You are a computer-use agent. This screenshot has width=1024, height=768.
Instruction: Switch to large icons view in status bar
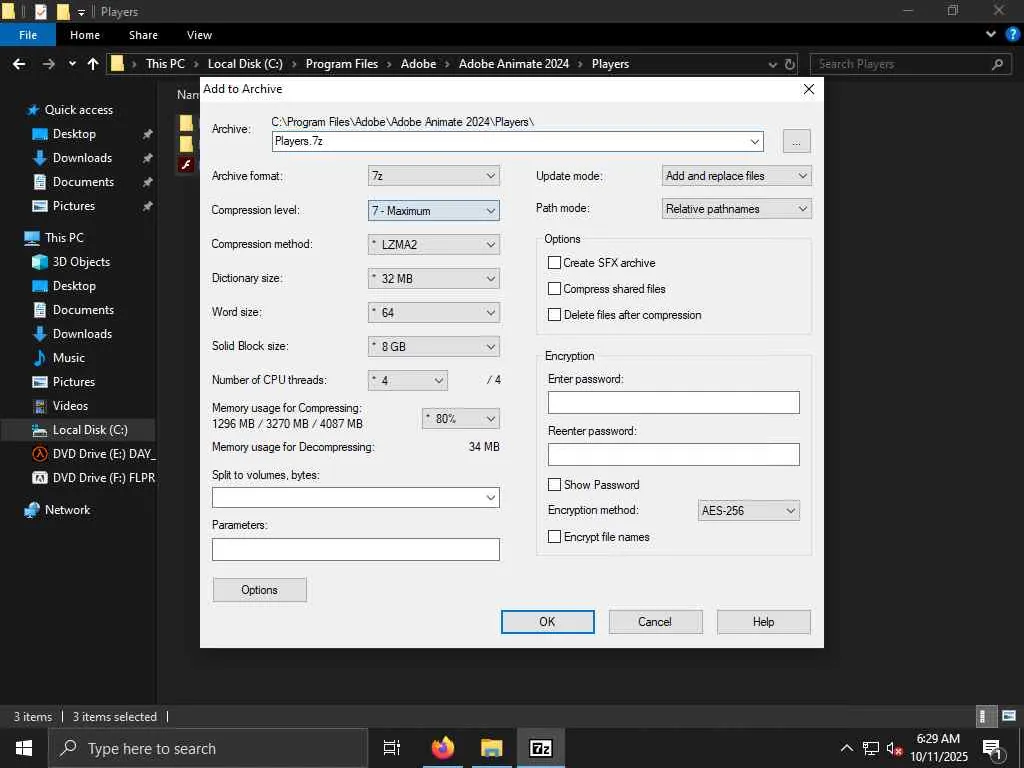click(1009, 716)
